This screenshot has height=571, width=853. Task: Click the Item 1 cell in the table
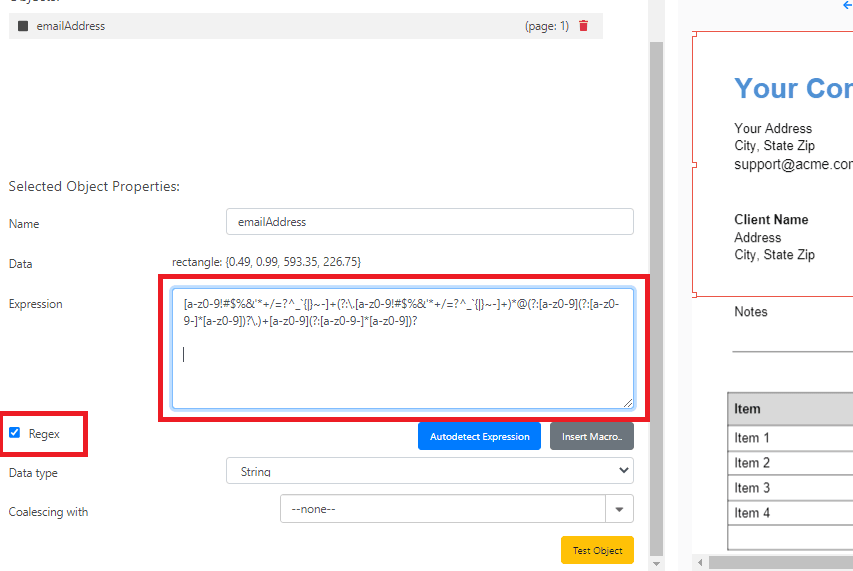(x=790, y=438)
